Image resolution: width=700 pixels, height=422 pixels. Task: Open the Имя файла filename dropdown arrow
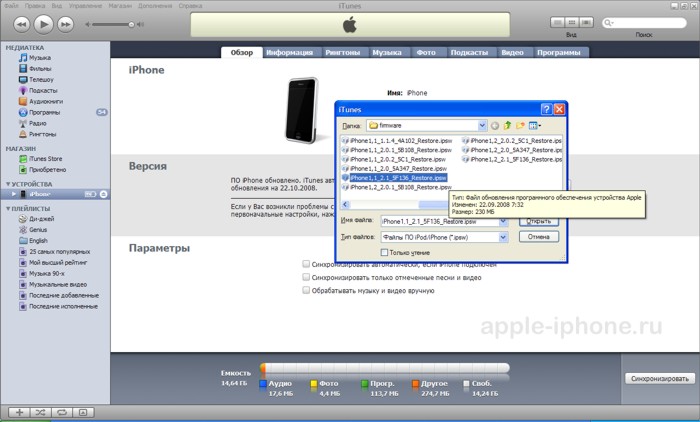(x=503, y=221)
